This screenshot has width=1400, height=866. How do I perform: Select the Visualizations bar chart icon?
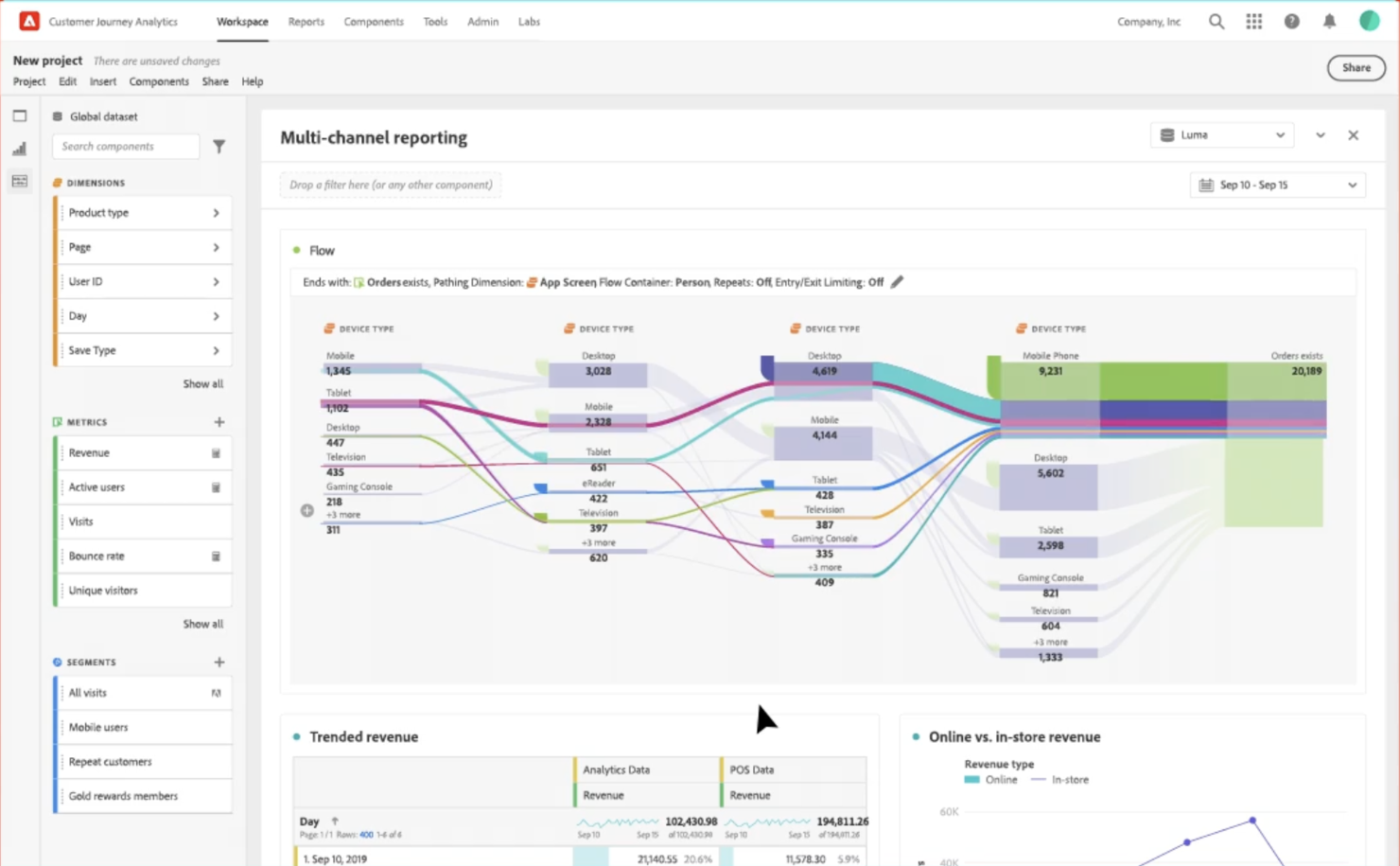coord(20,149)
